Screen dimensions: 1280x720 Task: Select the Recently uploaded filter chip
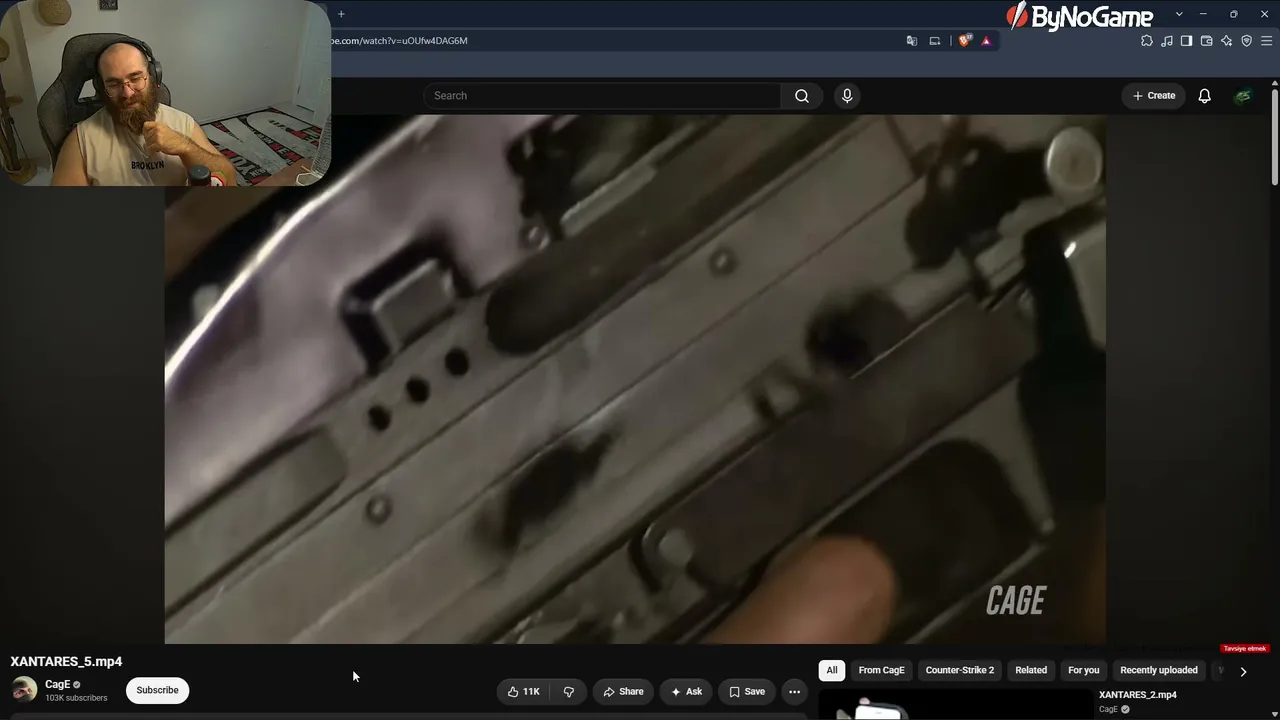(1159, 670)
